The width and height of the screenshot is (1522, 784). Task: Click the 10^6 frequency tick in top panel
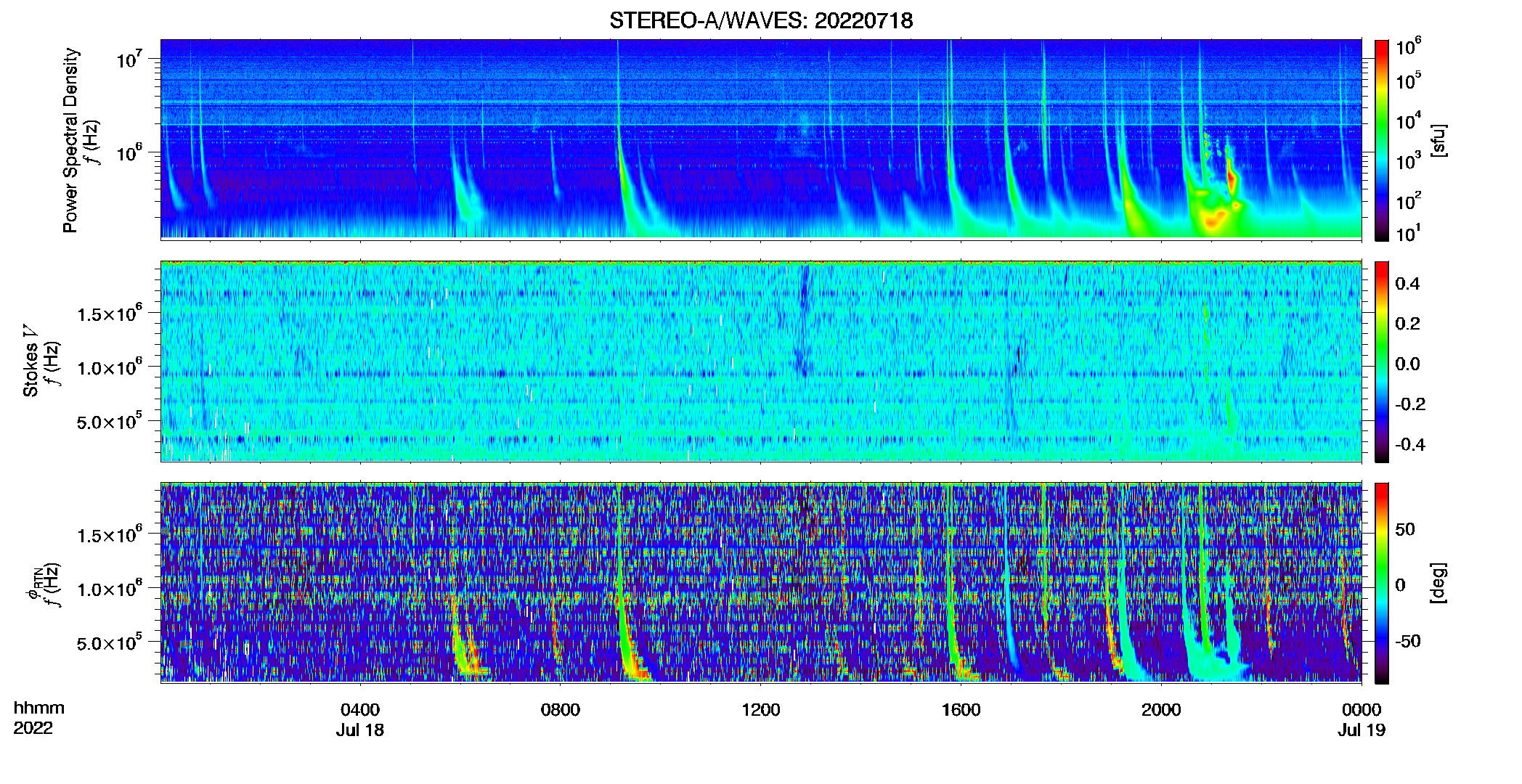point(130,152)
